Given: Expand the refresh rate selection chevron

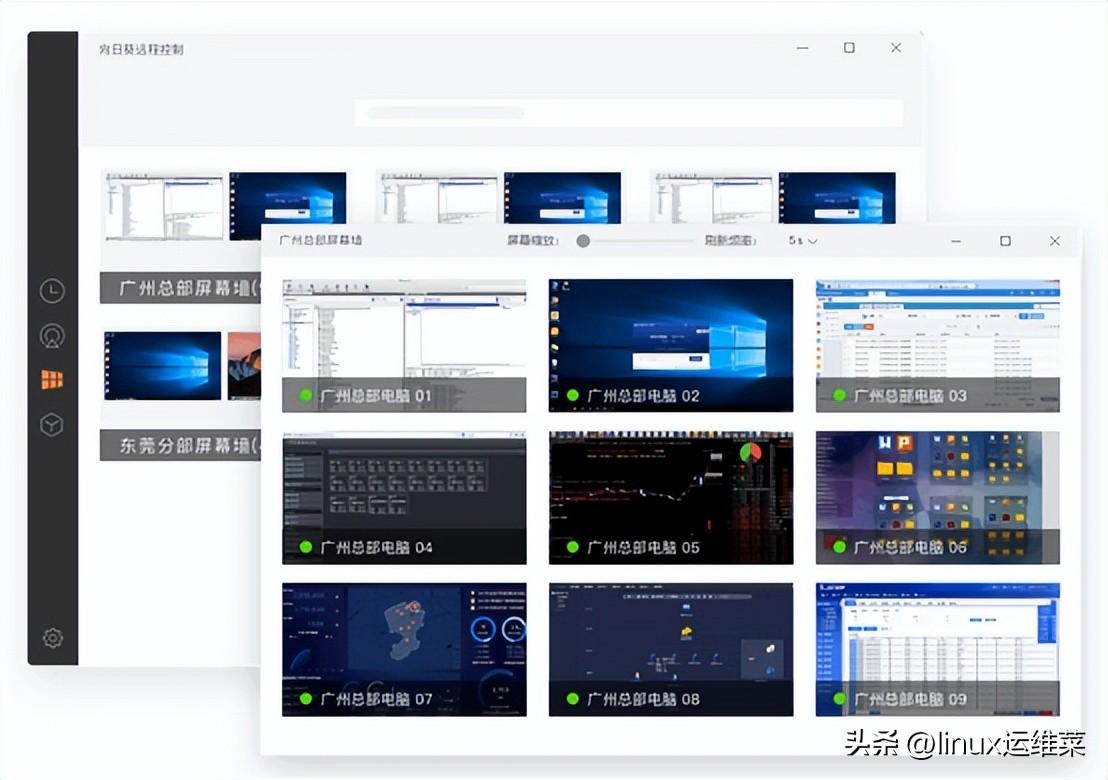Looking at the screenshot, I should click(814, 241).
